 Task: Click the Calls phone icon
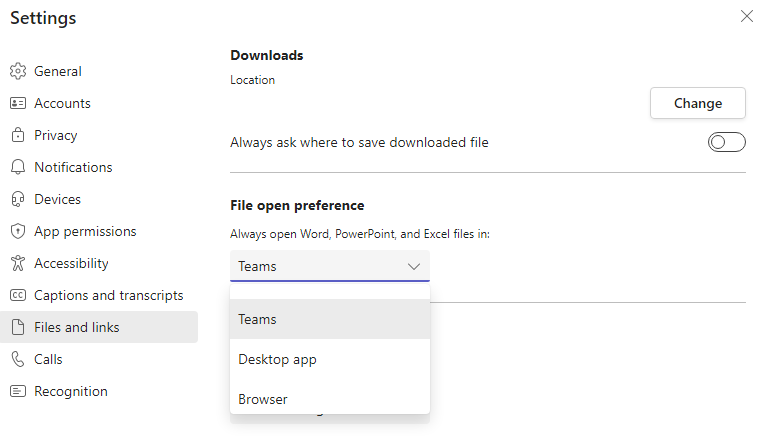pyautogui.click(x=18, y=359)
